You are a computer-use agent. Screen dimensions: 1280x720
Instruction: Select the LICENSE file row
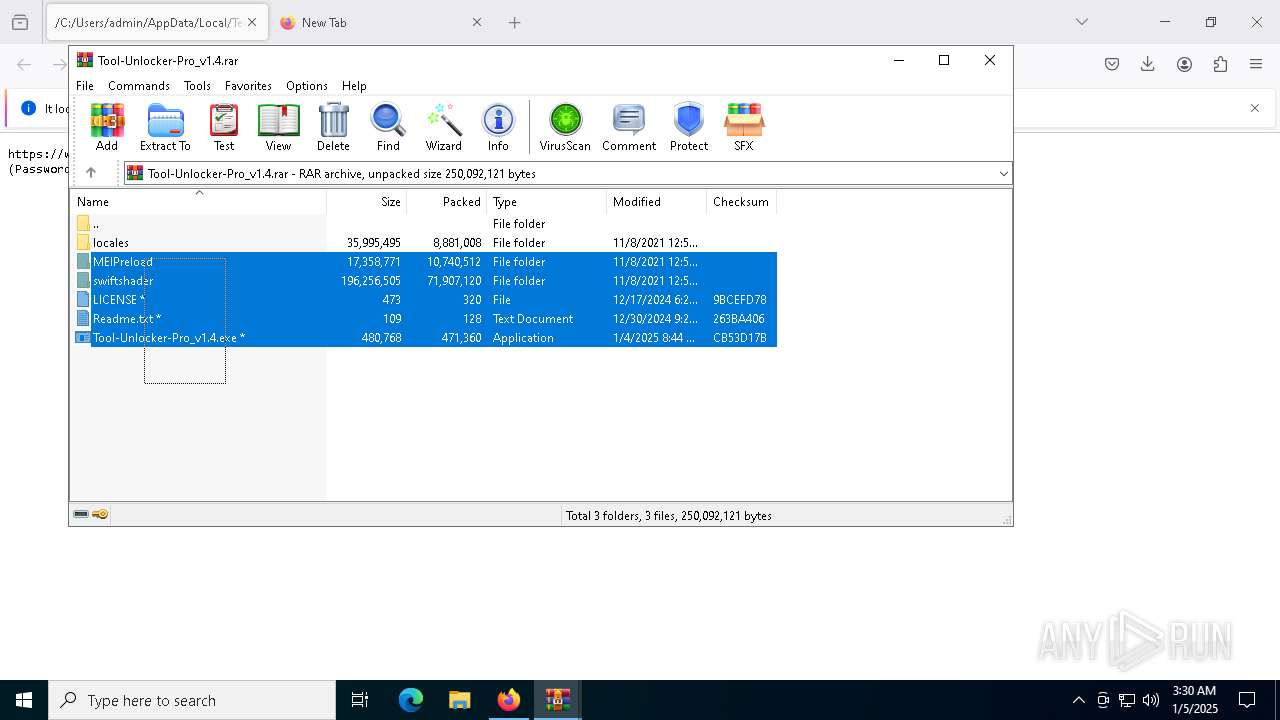426,300
